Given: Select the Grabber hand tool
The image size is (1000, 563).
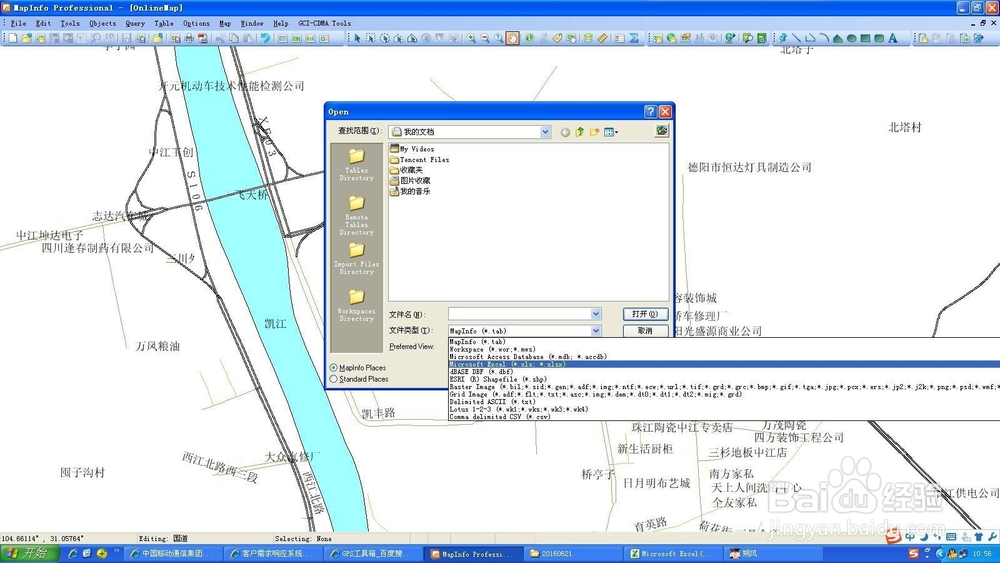Looking at the screenshot, I should 513,38.
